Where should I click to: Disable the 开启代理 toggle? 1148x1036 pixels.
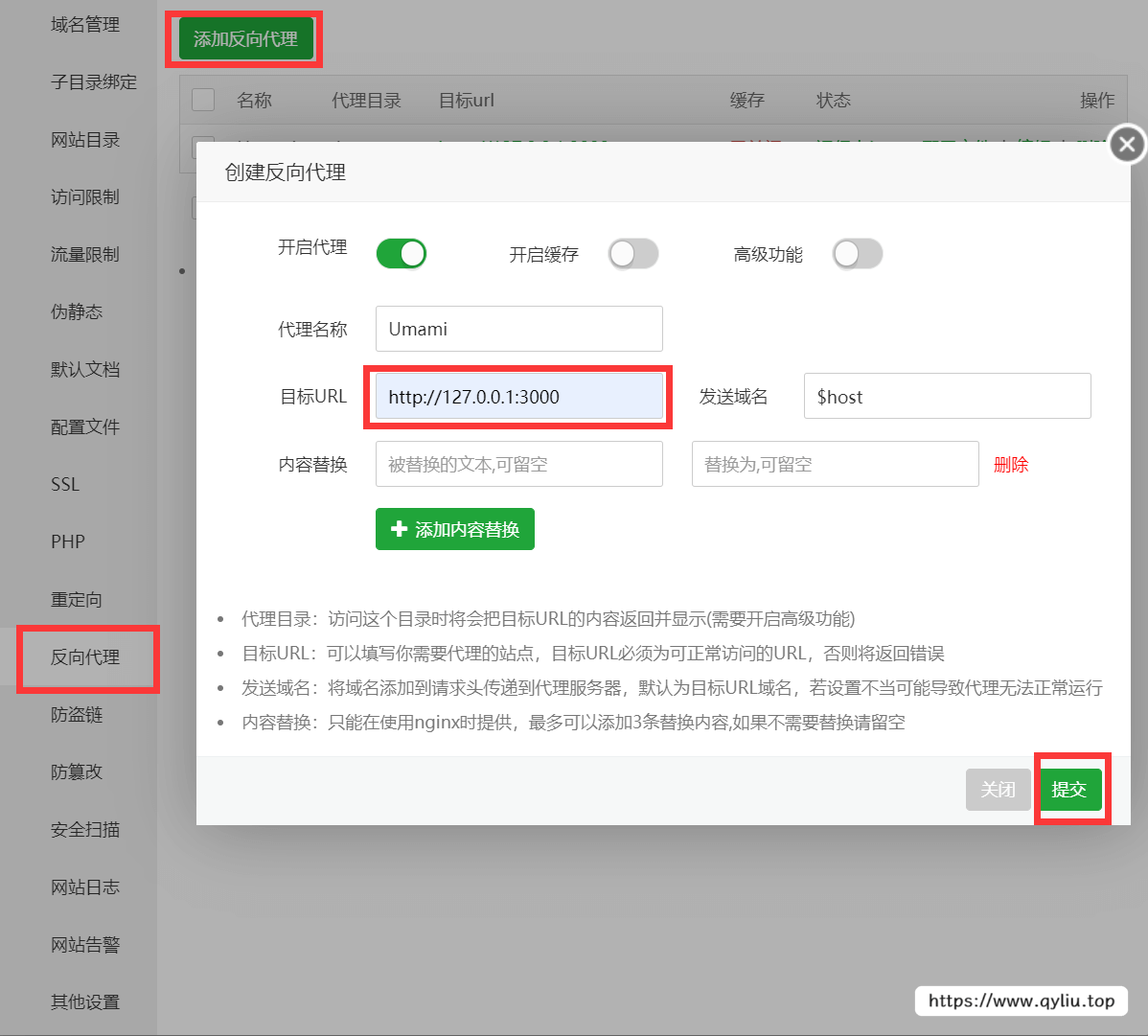coord(401,253)
